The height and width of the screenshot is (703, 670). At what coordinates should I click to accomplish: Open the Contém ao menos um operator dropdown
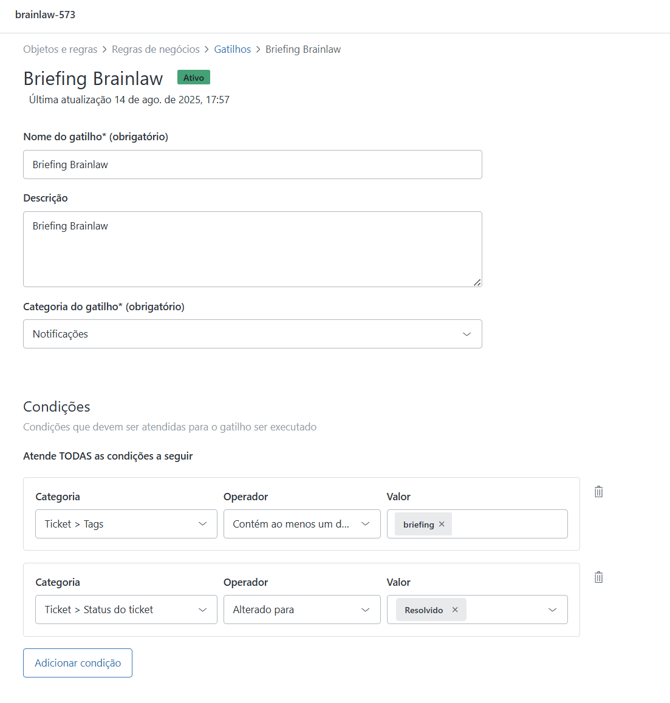point(301,524)
